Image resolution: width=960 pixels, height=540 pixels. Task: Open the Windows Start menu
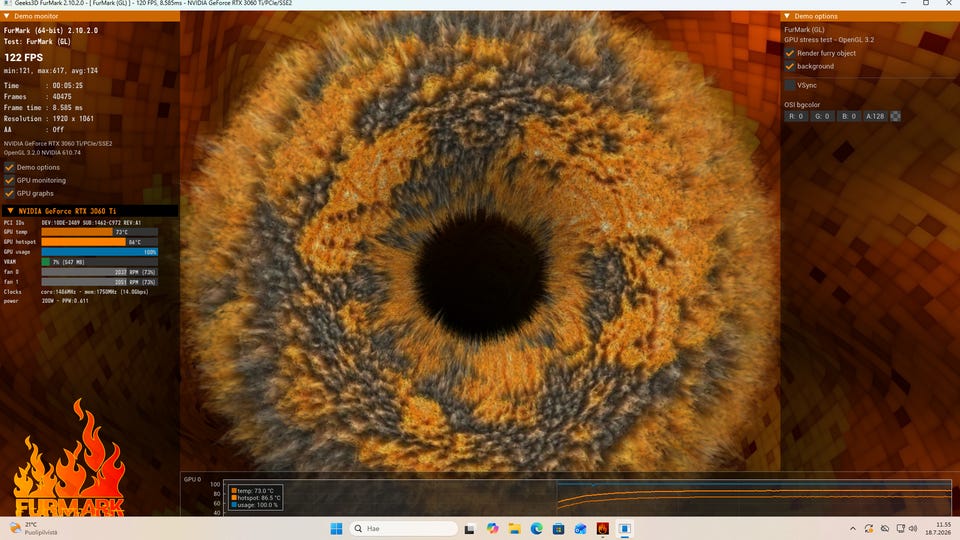point(336,528)
